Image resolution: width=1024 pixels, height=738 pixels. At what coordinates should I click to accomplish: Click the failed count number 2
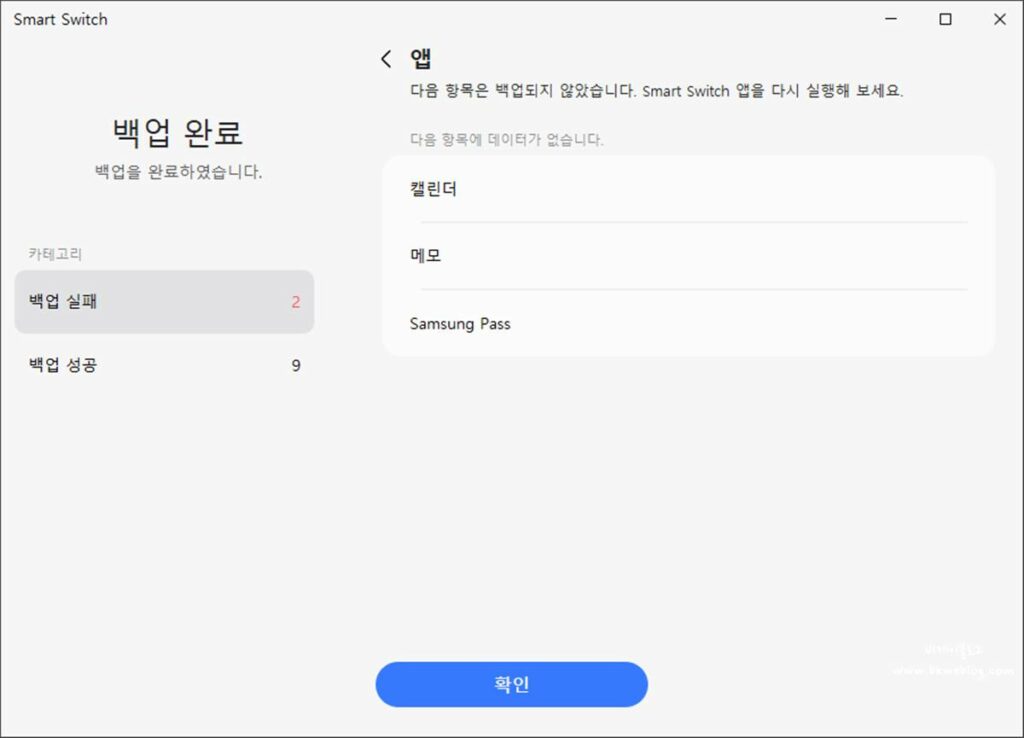point(296,302)
